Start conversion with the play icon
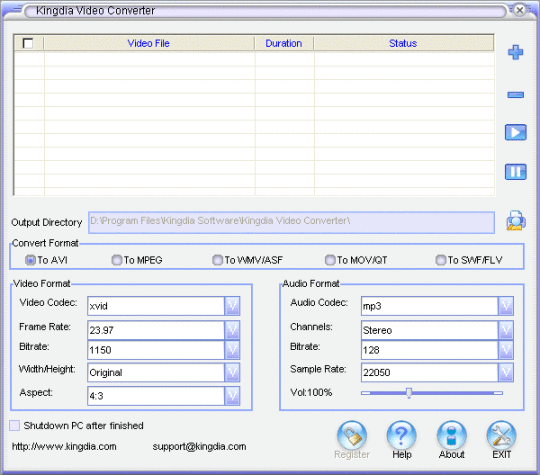Viewport: 540px width, 475px height. coord(516,132)
